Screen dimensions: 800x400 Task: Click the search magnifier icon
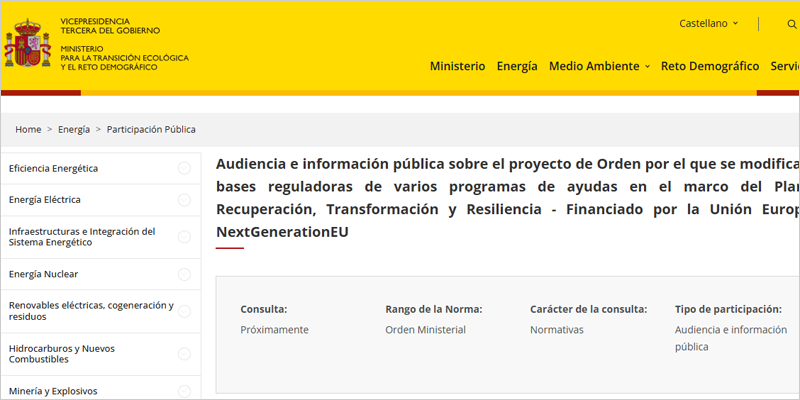tap(791, 23)
